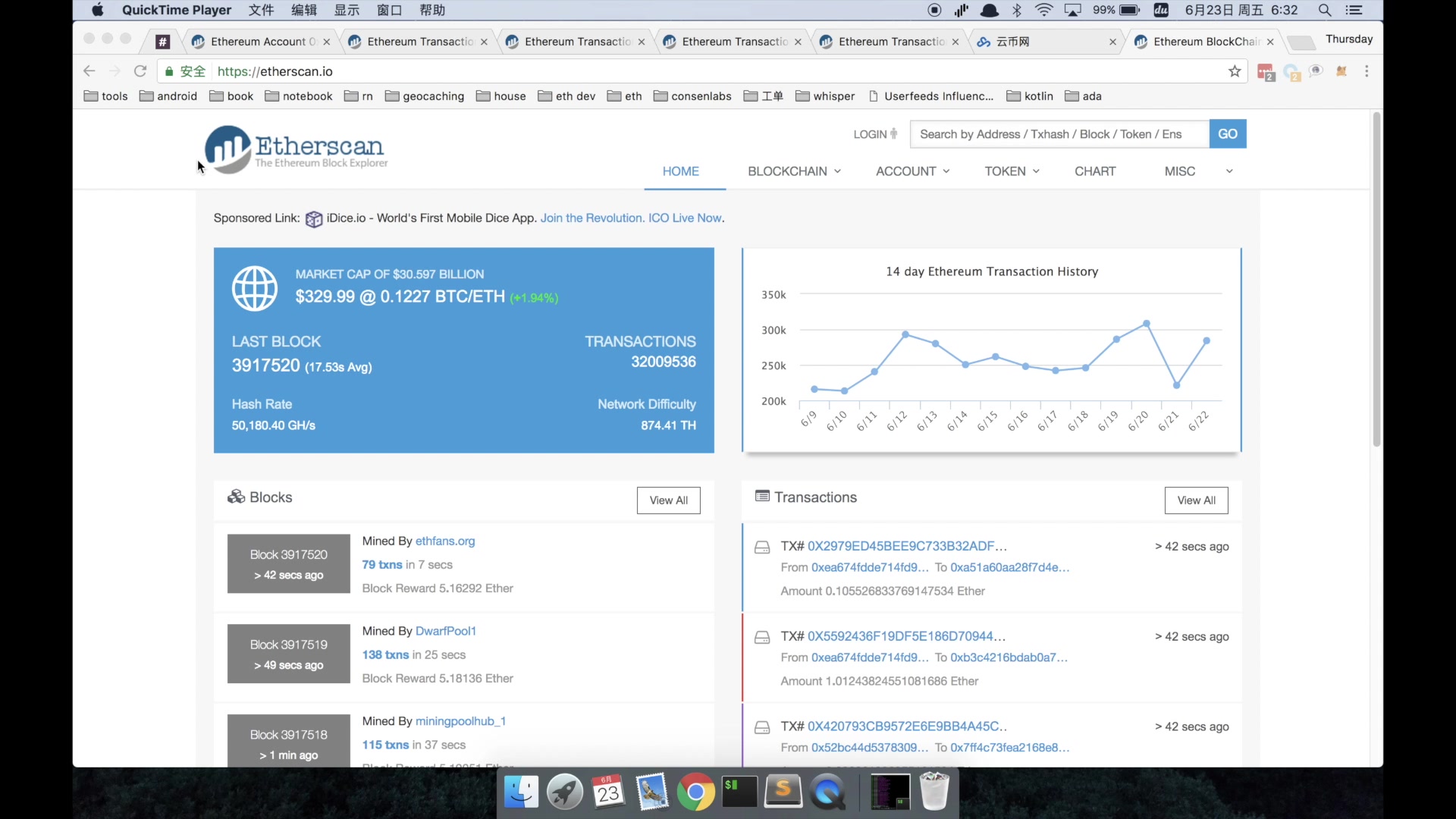The width and height of the screenshot is (1456, 819).
Task: Click the LOGIN link
Action: 875,134
